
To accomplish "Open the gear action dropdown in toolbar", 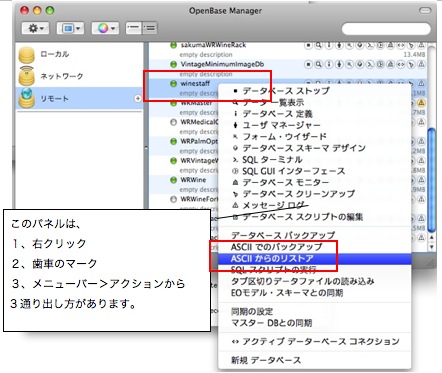I will tap(36, 28).
